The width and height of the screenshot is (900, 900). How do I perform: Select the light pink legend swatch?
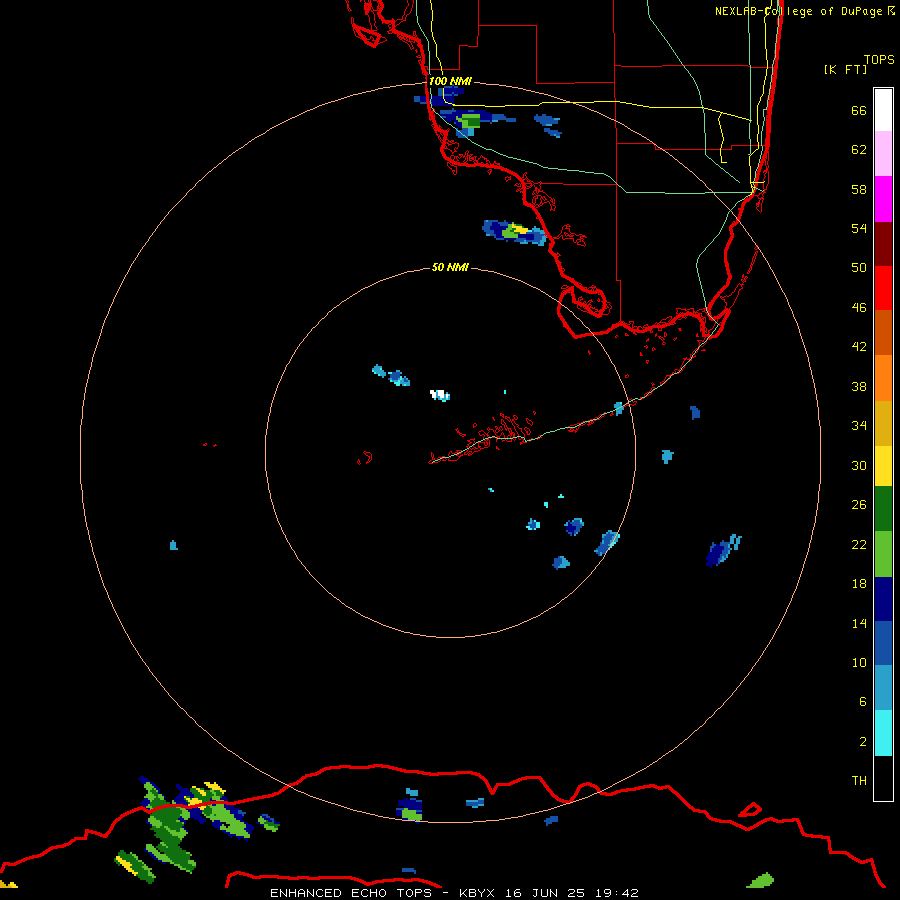[x=883, y=153]
